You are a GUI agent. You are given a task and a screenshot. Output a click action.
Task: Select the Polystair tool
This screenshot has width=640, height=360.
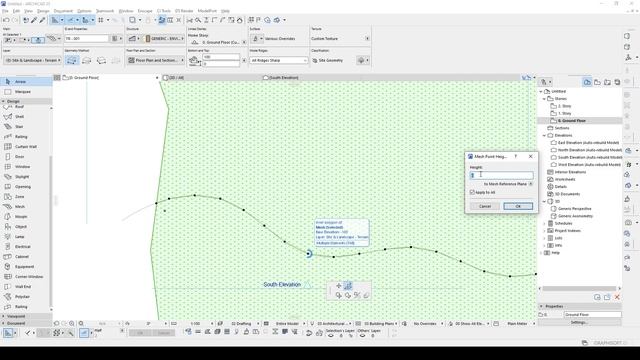[x=26, y=297]
